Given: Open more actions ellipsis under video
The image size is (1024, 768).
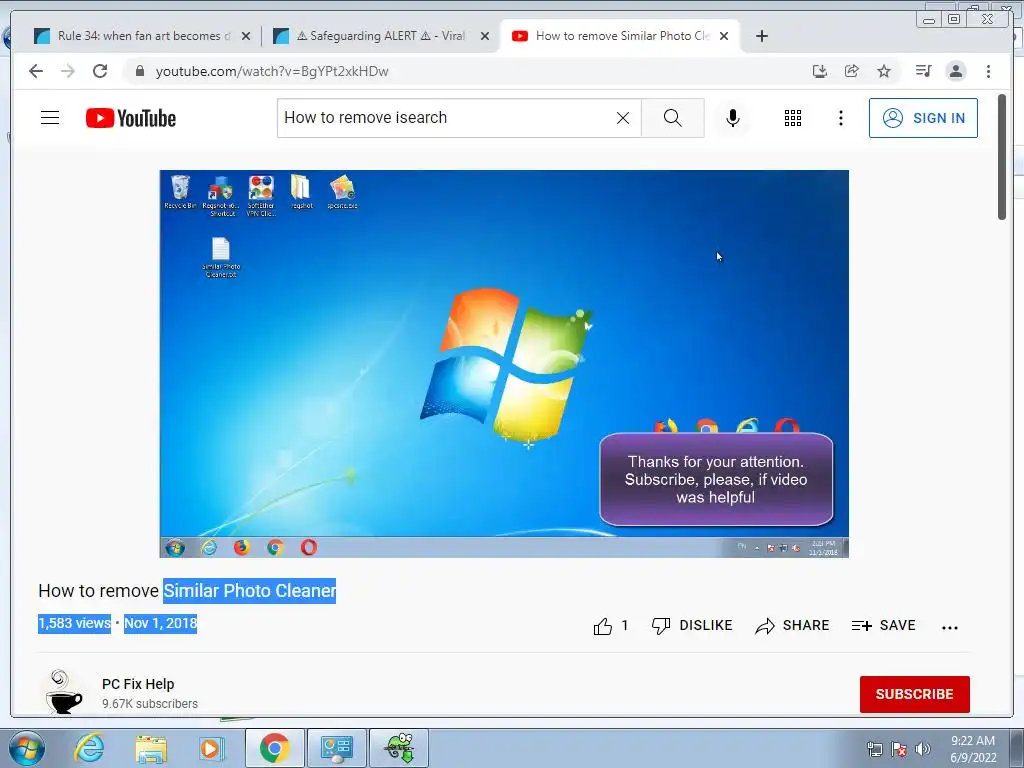Looking at the screenshot, I should (x=950, y=628).
